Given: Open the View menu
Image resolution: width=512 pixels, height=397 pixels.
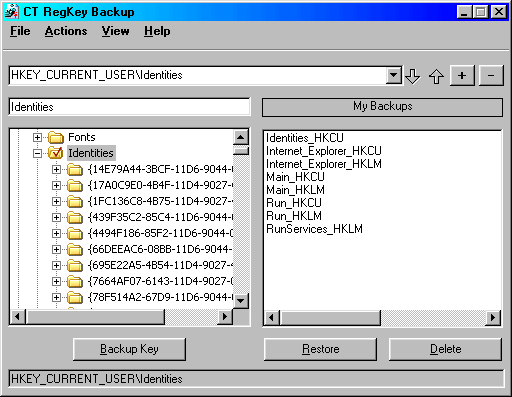Looking at the screenshot, I should (115, 31).
